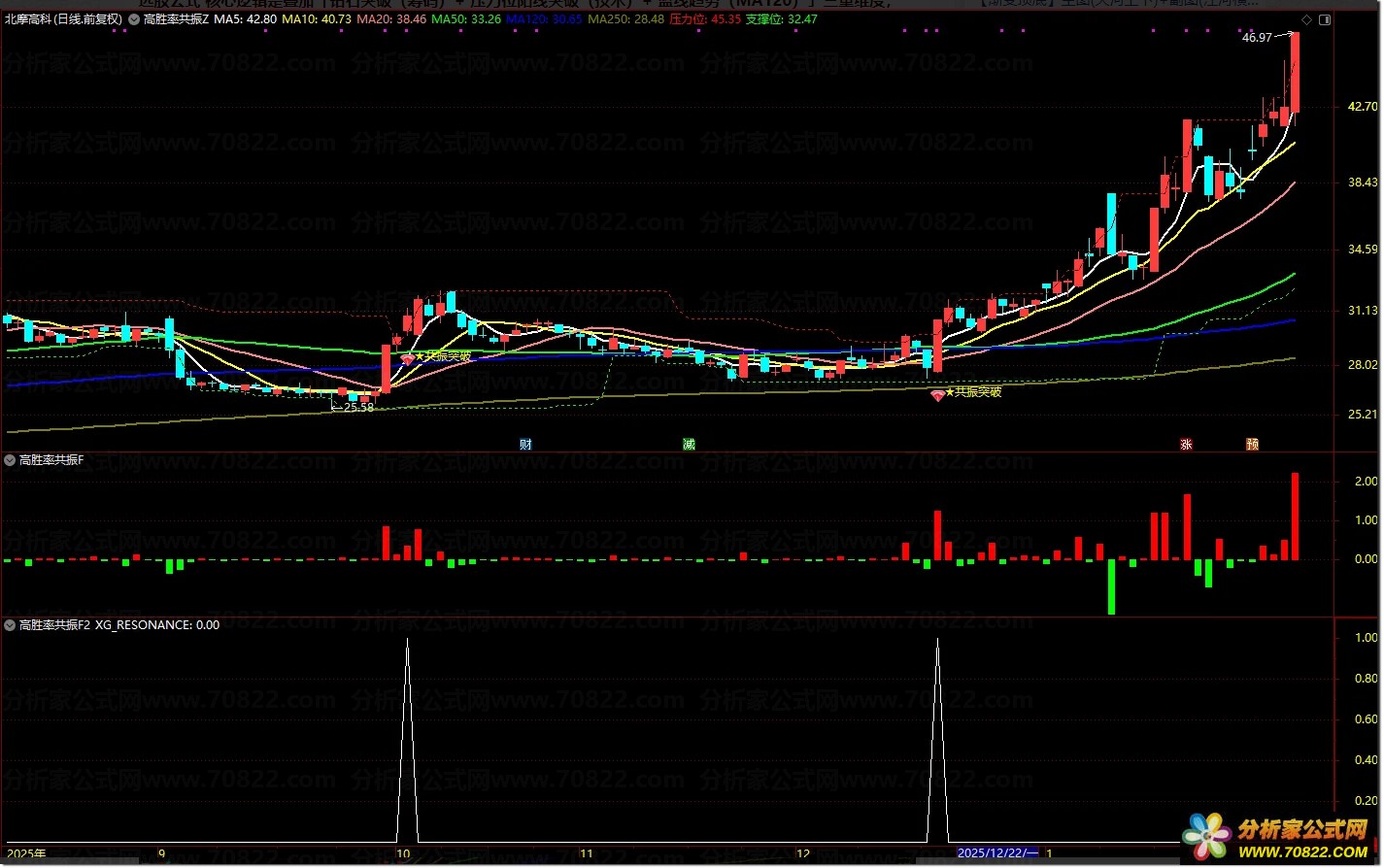Click the 46.97 high price label
Screen dimensions: 1384x868
coord(1257,38)
